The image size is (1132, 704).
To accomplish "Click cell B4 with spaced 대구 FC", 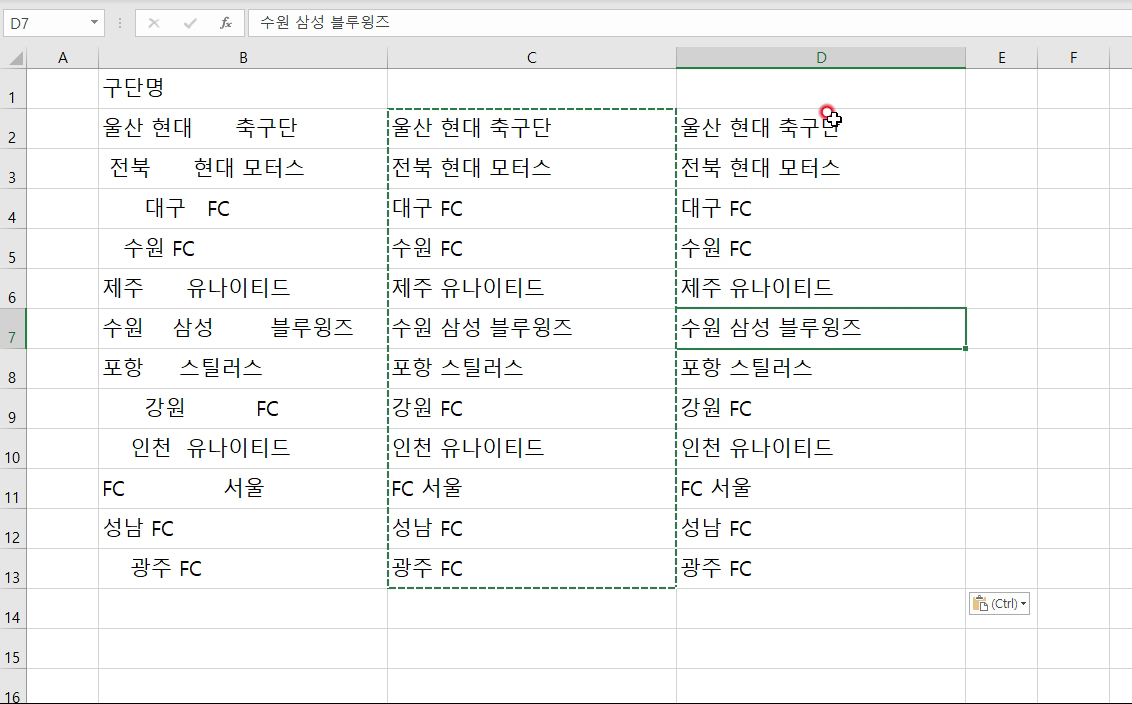I will (x=243, y=209).
